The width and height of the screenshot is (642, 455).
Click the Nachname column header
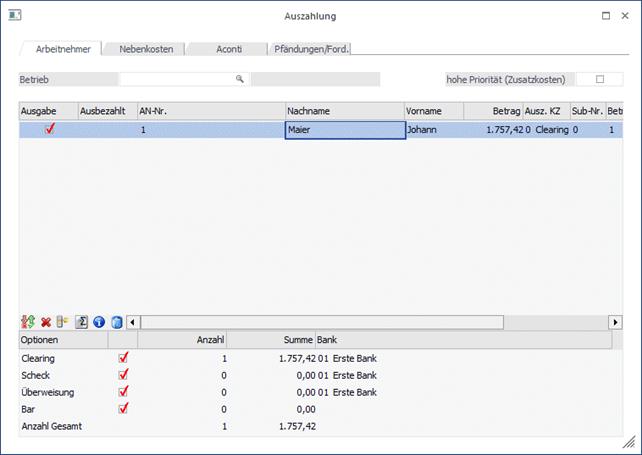[x=343, y=111]
